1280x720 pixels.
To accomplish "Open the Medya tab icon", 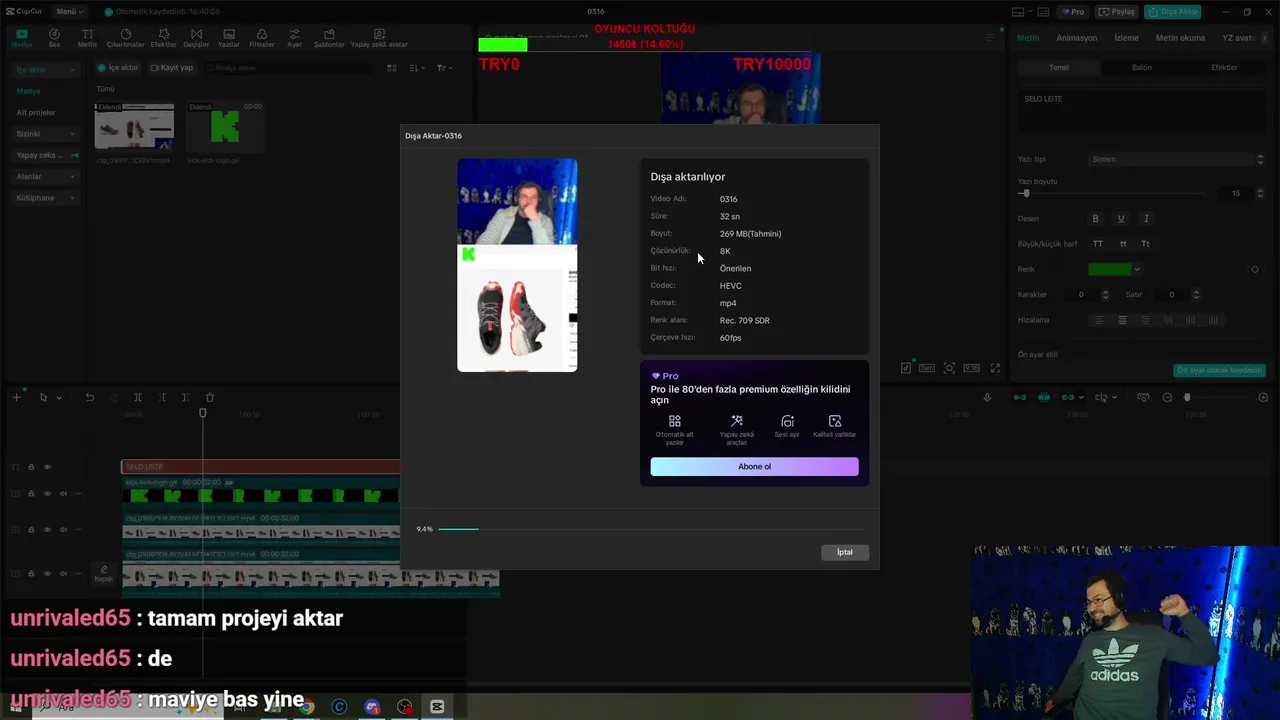I will (x=21, y=38).
